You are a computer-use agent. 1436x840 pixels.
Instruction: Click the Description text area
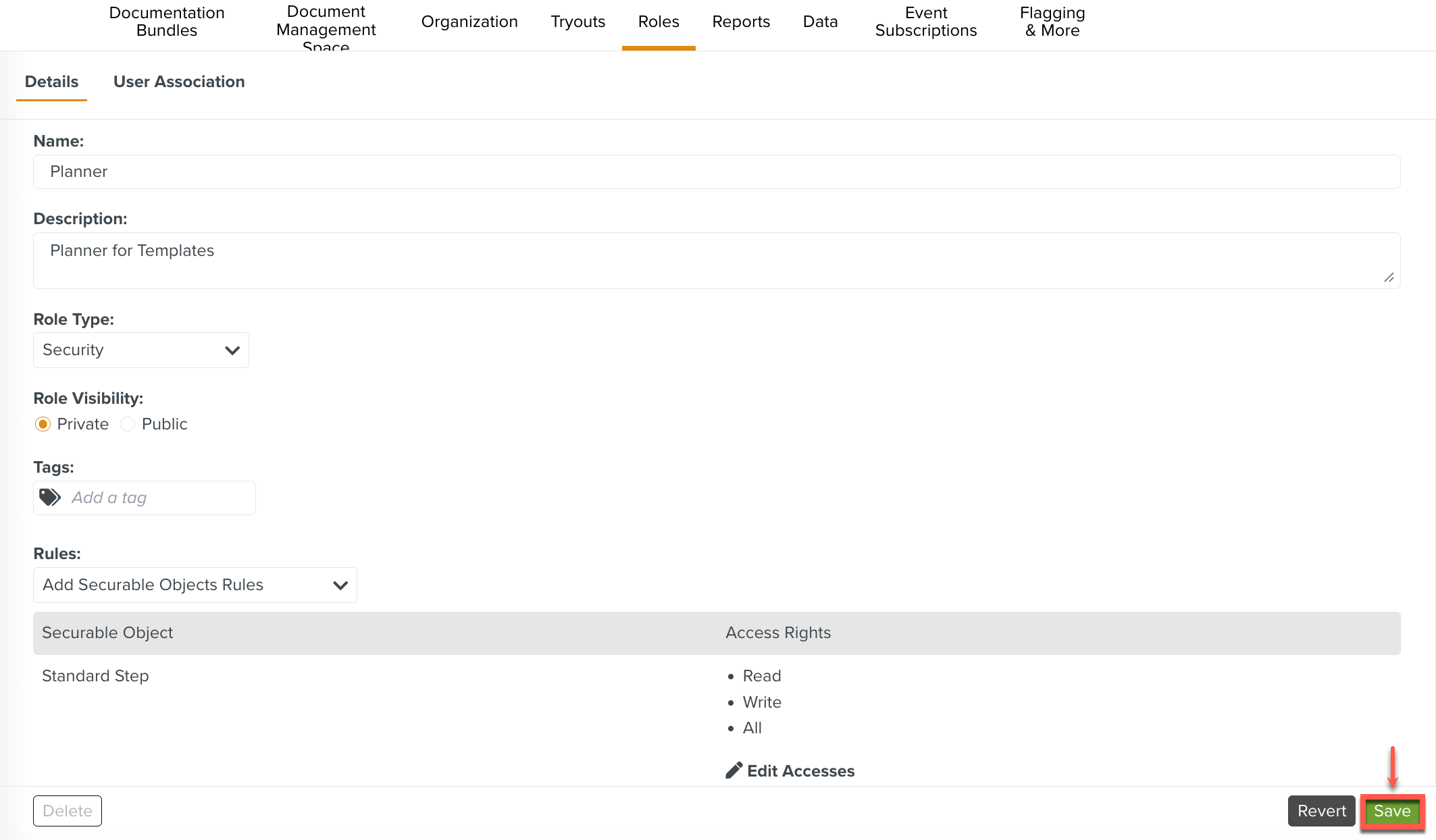(x=716, y=260)
